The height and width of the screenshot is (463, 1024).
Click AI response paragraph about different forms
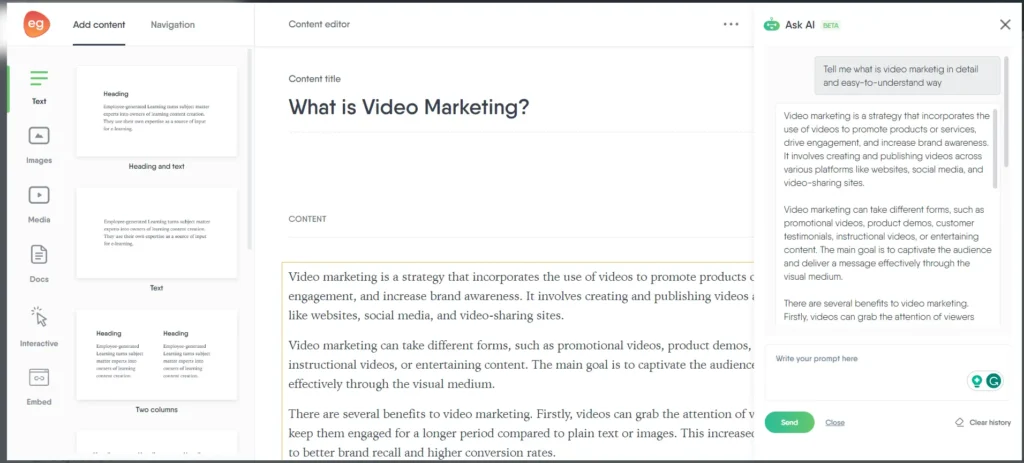coord(888,243)
